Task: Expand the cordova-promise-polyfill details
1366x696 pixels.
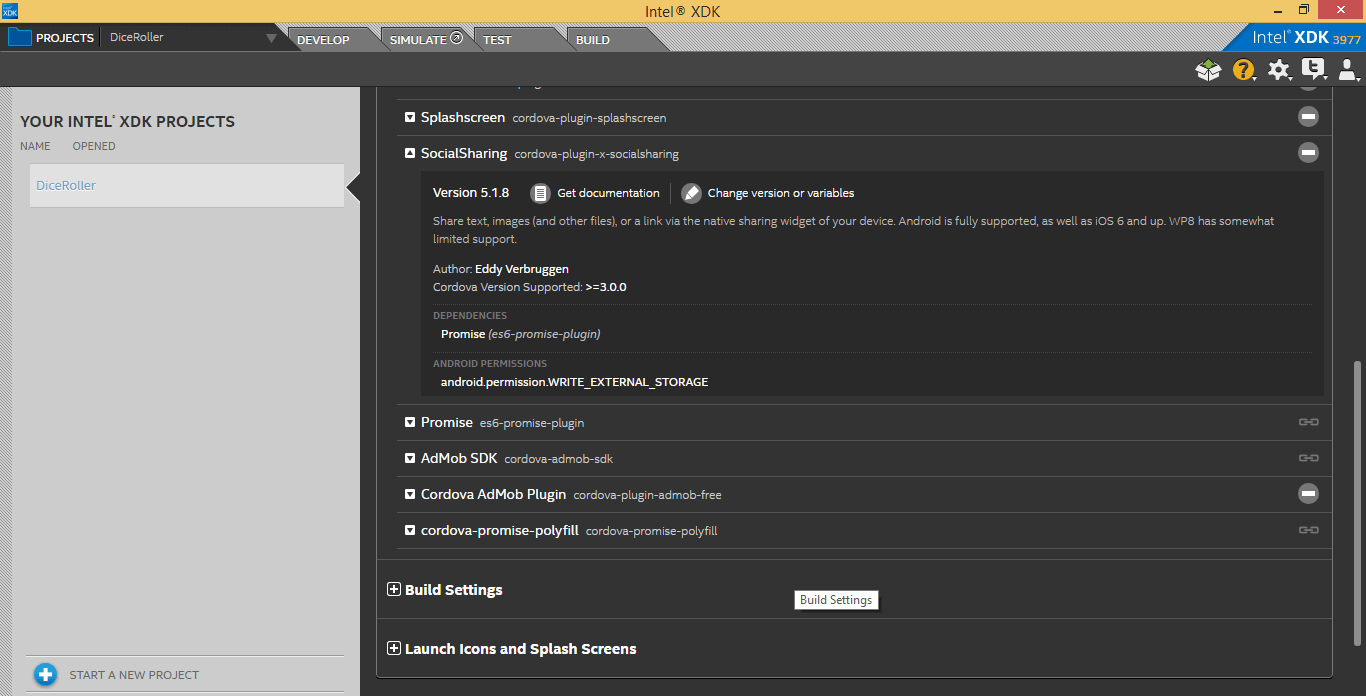Action: coord(410,531)
